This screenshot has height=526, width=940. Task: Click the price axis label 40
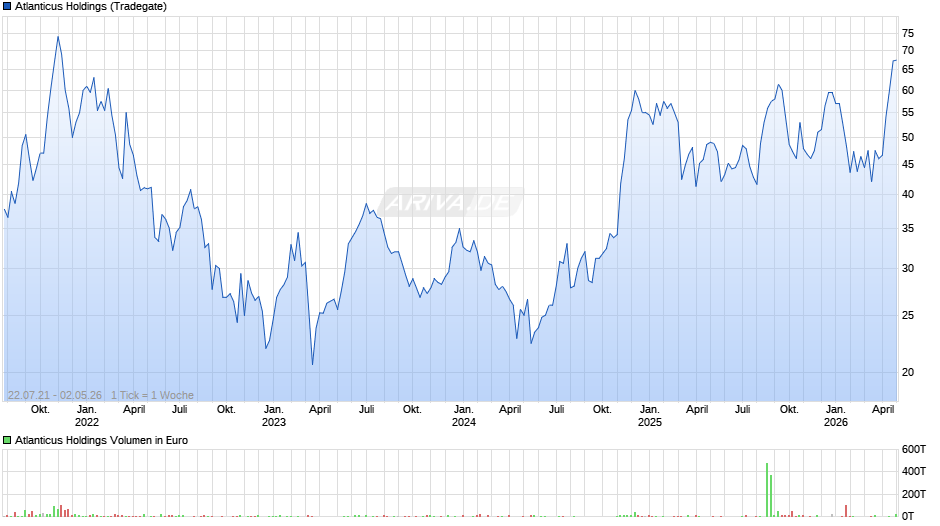(908, 194)
